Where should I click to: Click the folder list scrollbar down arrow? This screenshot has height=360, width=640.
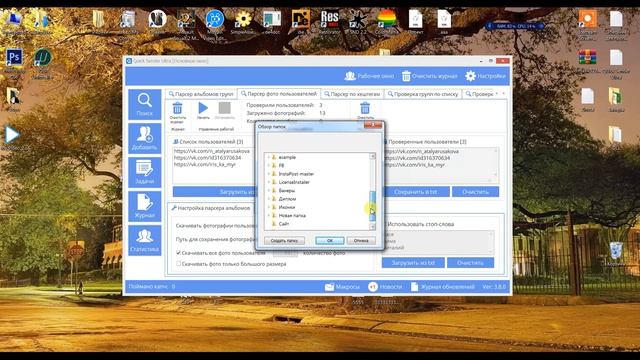[372, 227]
